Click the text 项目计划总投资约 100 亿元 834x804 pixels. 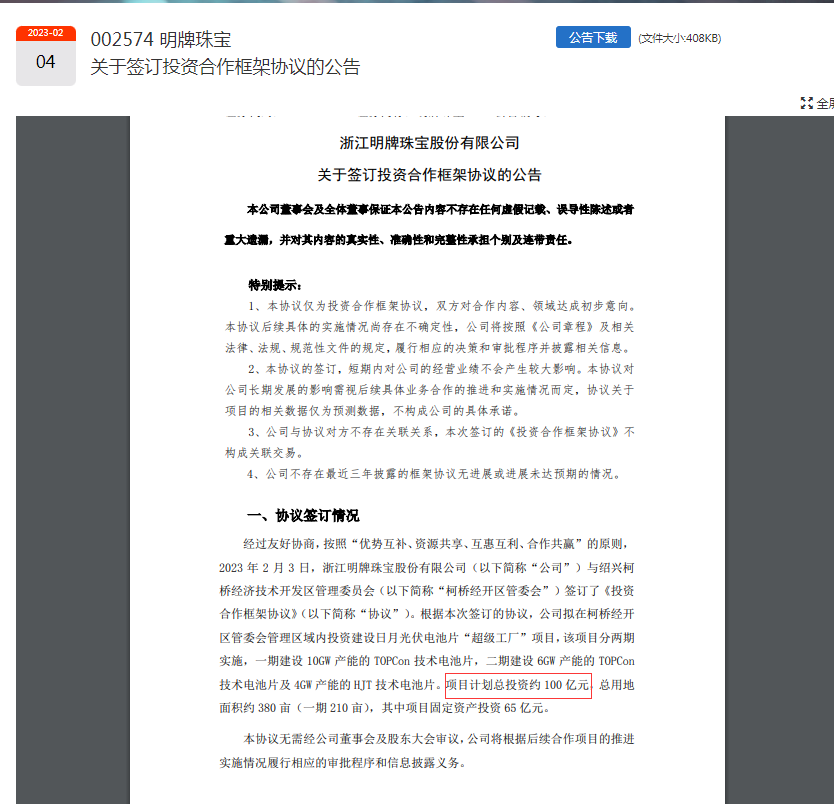point(518,685)
